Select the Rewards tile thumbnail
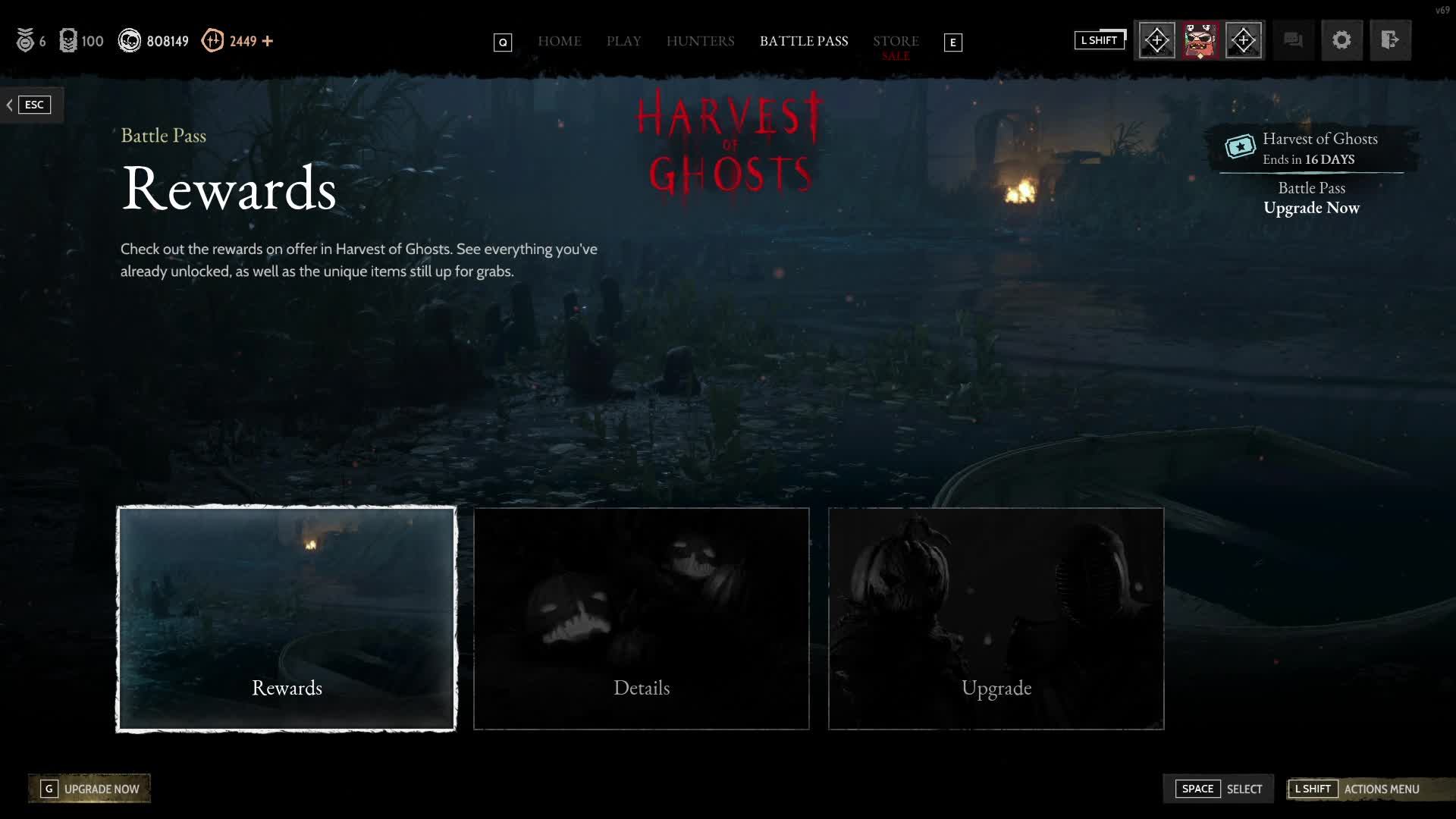The width and height of the screenshot is (1456, 819). [x=287, y=618]
